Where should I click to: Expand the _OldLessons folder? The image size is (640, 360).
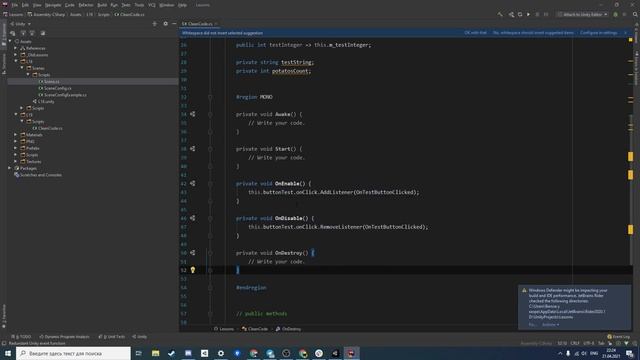(16, 55)
